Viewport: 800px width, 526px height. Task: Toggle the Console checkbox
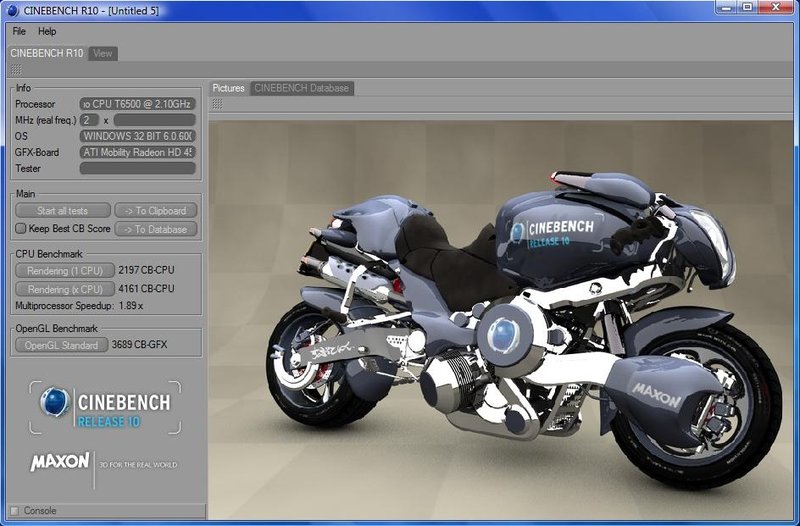coord(14,511)
